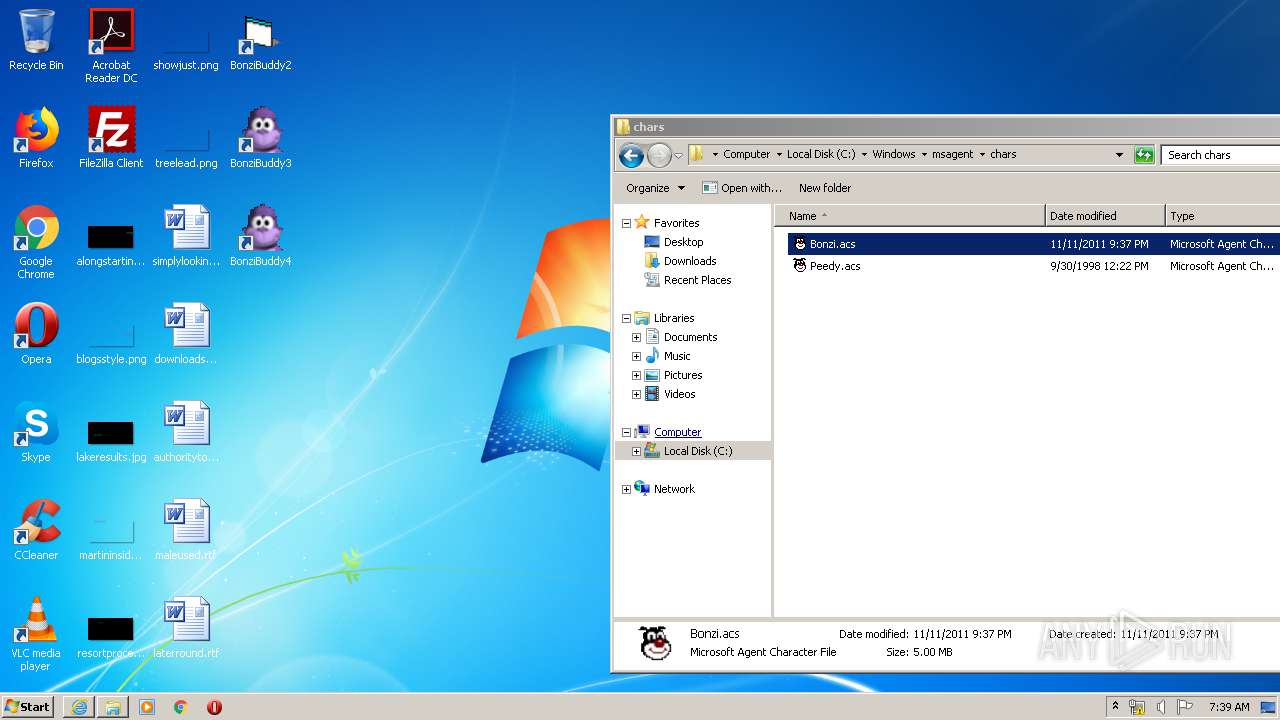Image resolution: width=1280 pixels, height=720 pixels.
Task: Click the Action Center flag tray icon
Action: (1185, 707)
